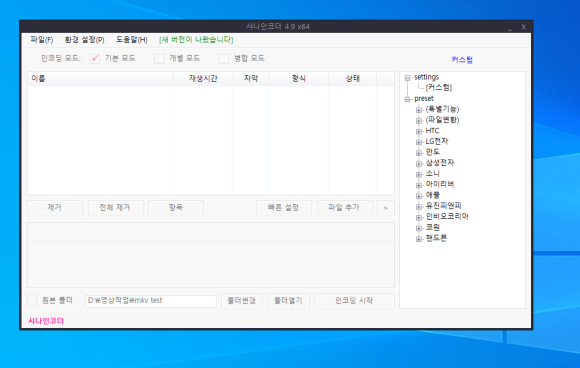The image size is (580, 368).
Task: Open 빠른 설정 quick settings
Action: click(284, 208)
